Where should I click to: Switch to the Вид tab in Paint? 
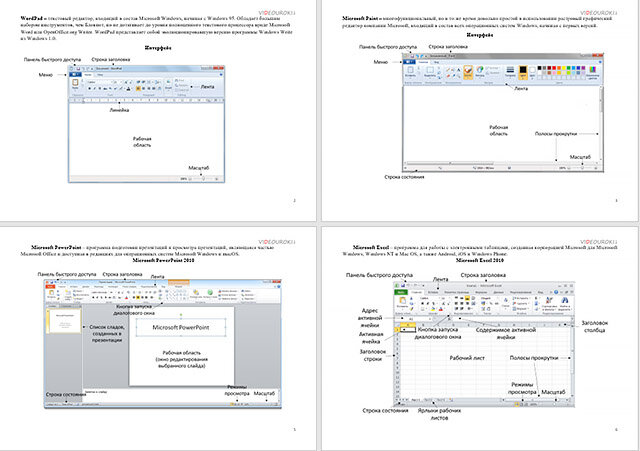[x=436, y=62]
